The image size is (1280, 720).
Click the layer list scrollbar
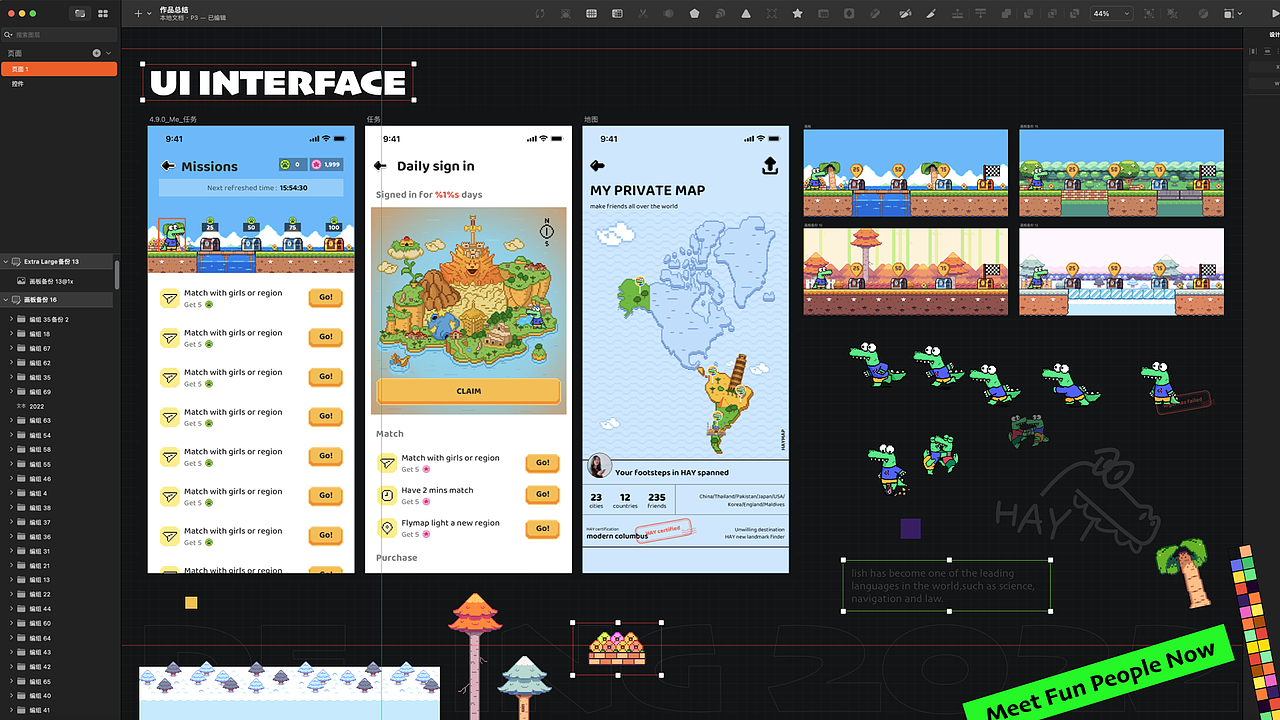point(118,276)
